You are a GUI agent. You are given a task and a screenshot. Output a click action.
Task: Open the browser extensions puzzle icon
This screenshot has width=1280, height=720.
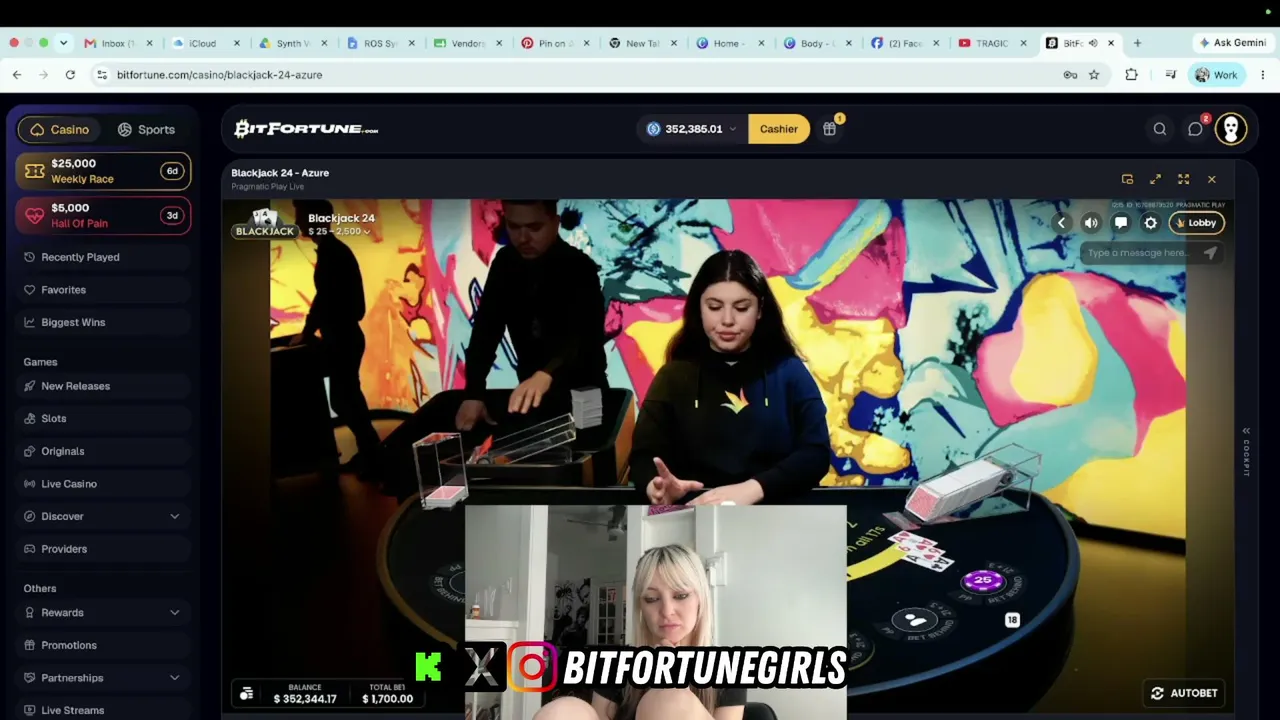(1131, 75)
